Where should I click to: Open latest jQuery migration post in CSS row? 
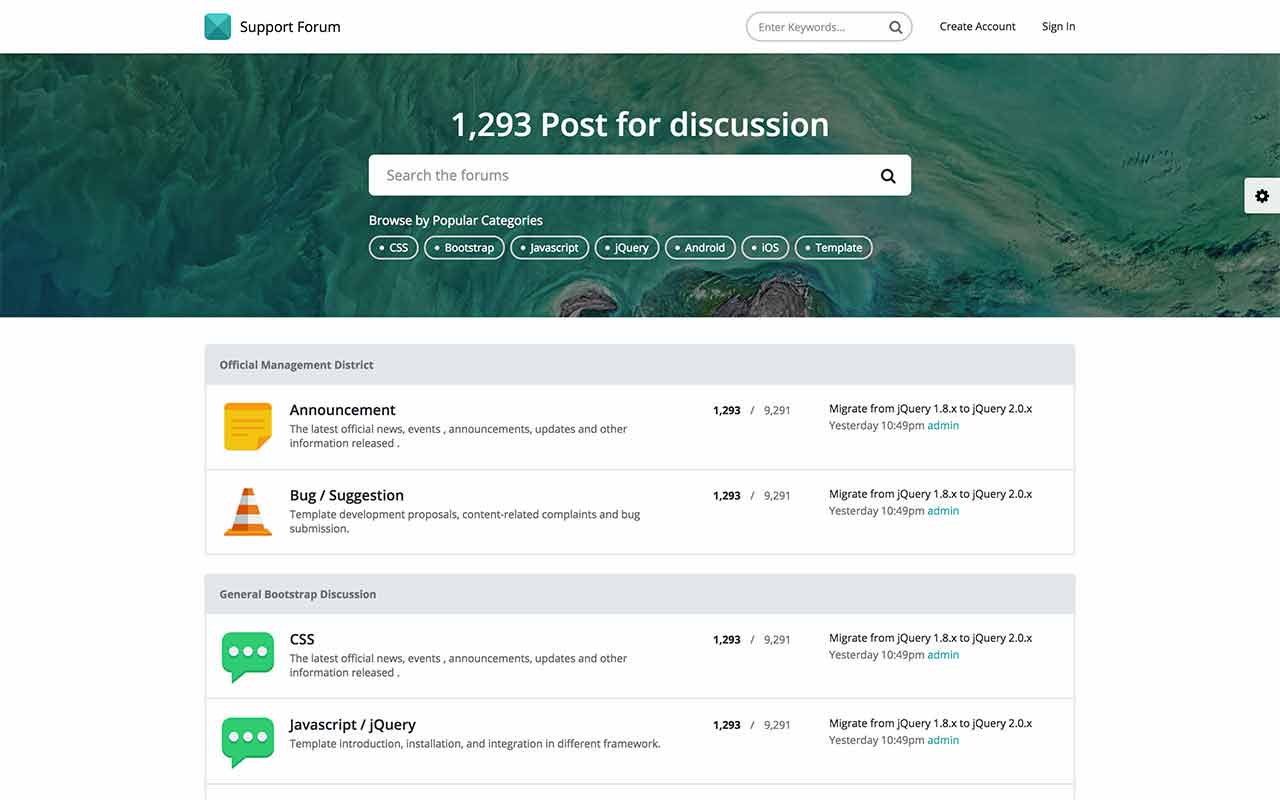pos(930,638)
